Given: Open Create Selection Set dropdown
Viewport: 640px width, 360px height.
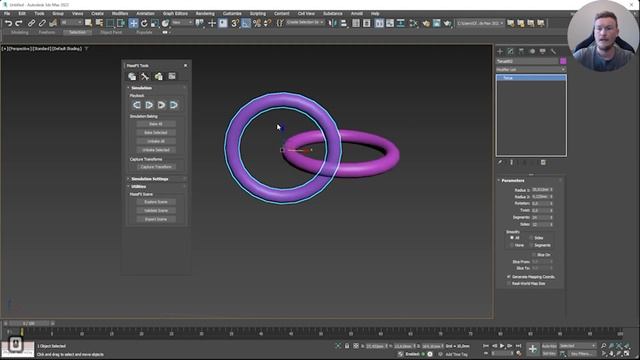Looking at the screenshot, I should point(305,22).
